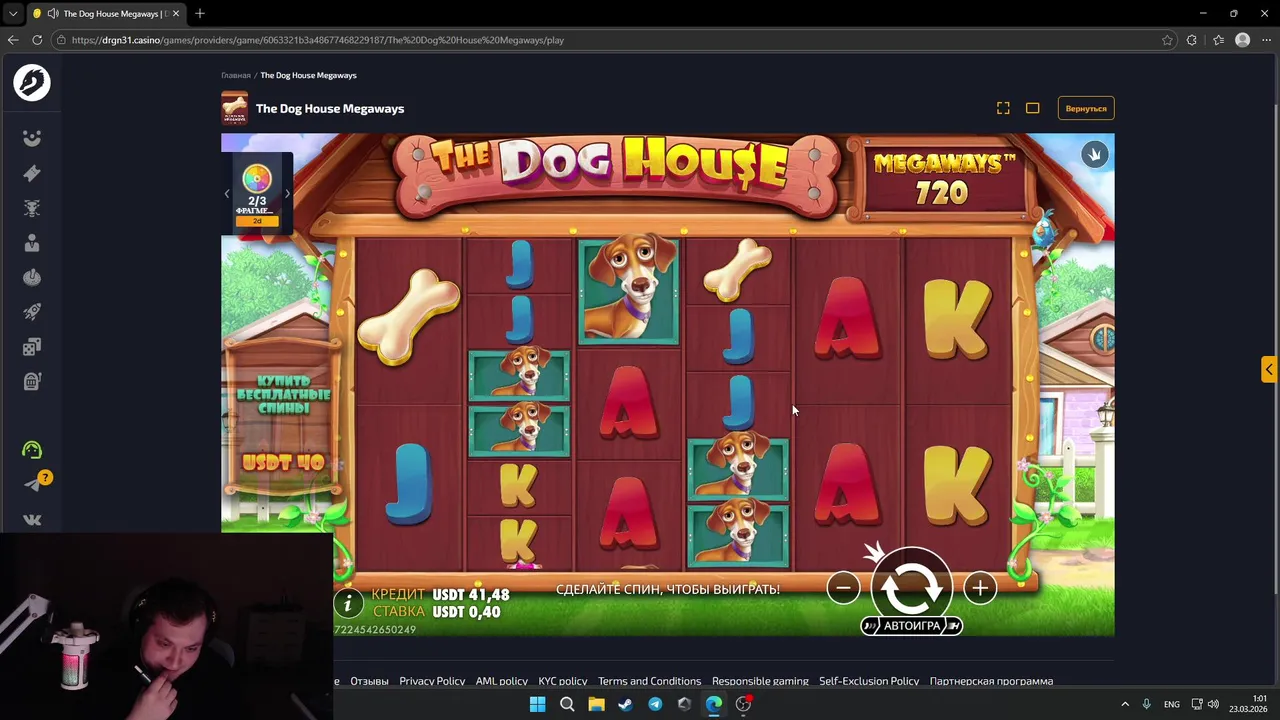Open the Отзывы footer link
The width and height of the screenshot is (1280, 720).
pyautogui.click(x=369, y=681)
